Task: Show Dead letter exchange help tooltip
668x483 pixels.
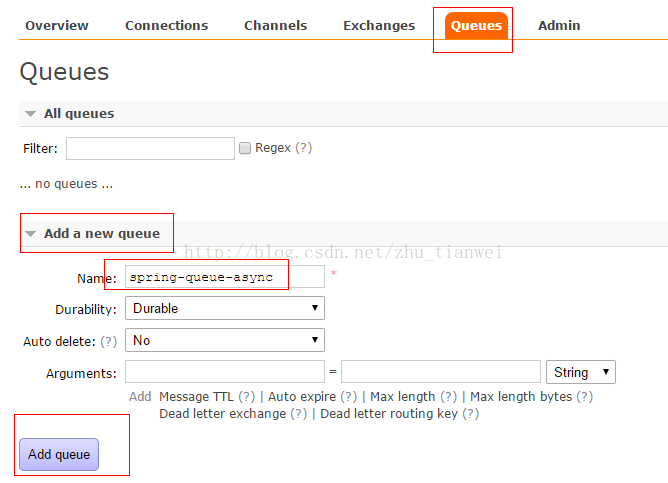Action: coord(299,414)
